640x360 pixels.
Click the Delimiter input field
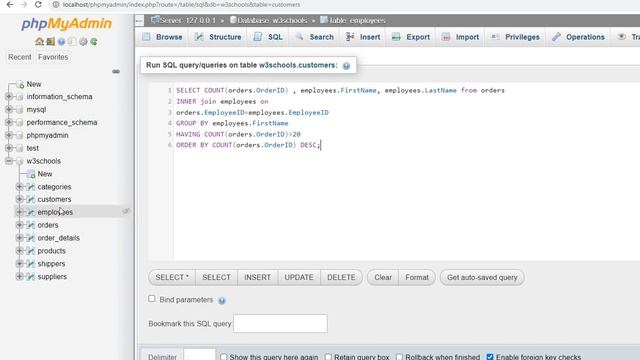(x=199, y=355)
